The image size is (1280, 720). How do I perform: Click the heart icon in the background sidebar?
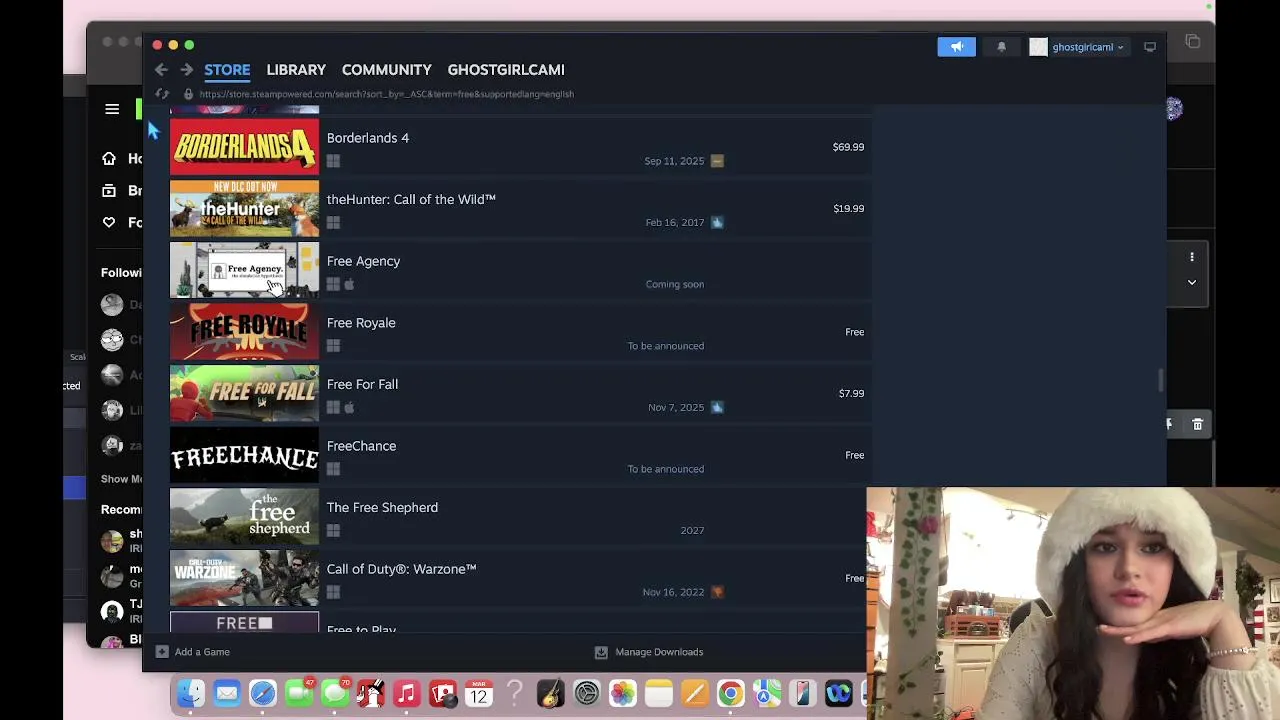pos(109,222)
